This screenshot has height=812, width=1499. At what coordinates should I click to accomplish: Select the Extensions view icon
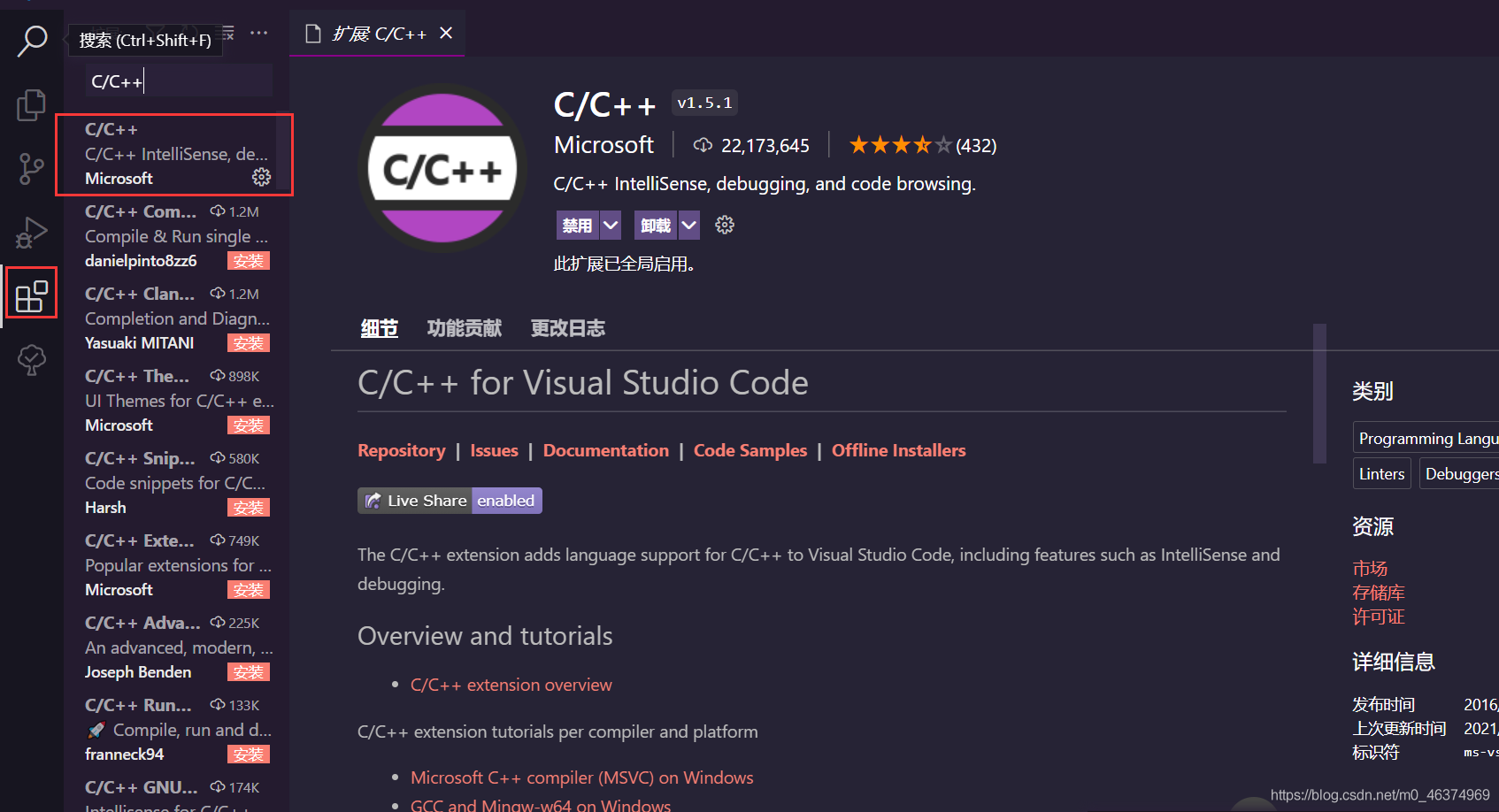coord(31,293)
